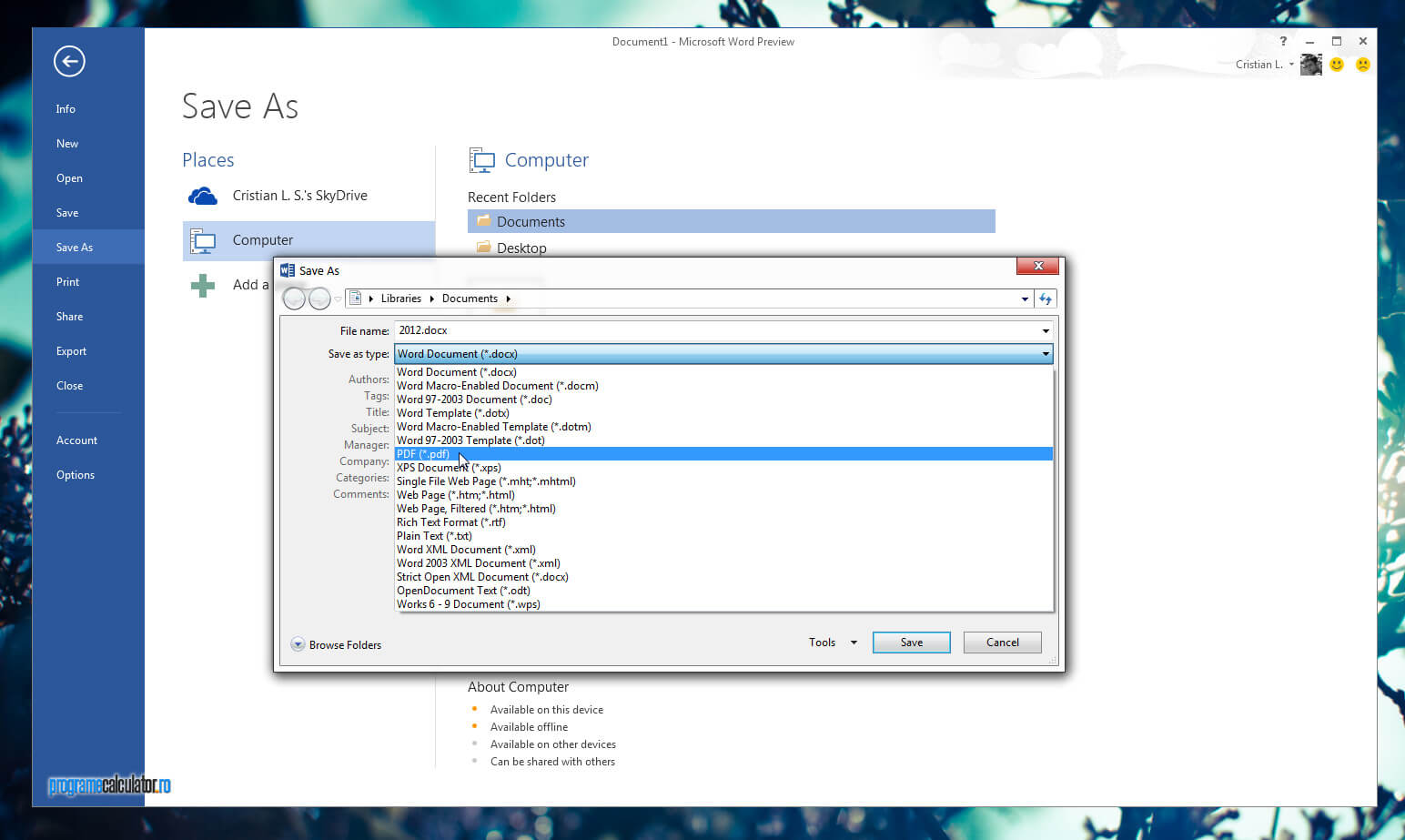1405x840 pixels.
Task: Open the File name history dropdown arrow
Action: click(x=1046, y=331)
